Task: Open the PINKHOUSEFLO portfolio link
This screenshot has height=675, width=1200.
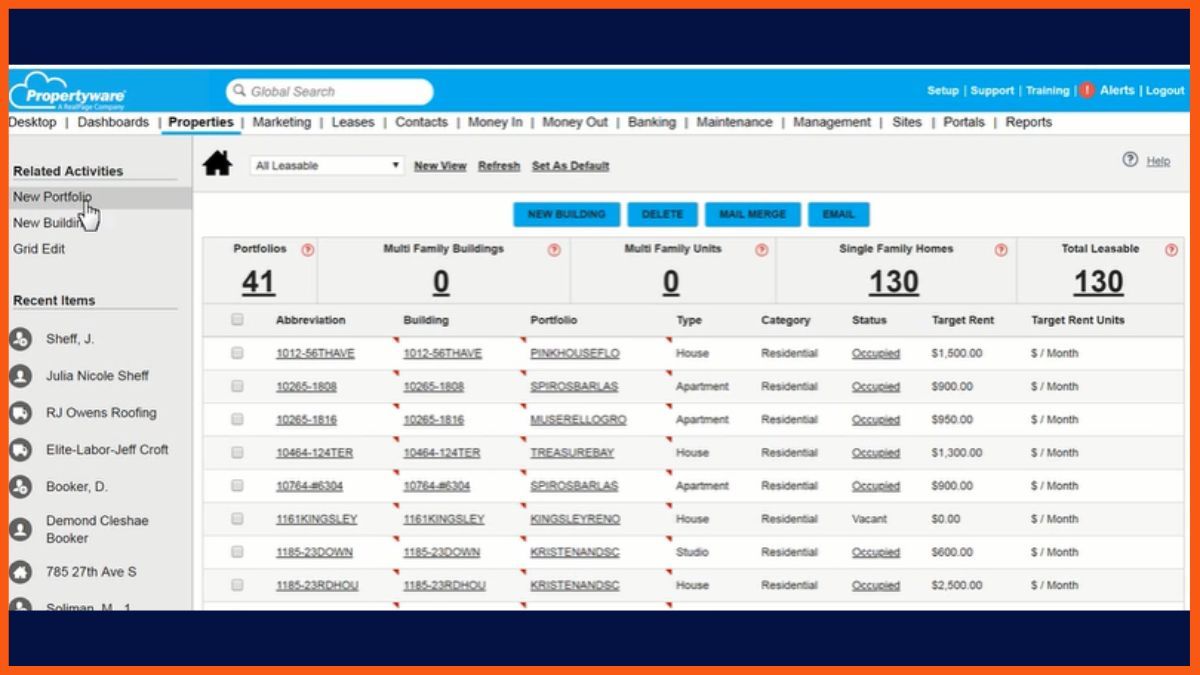Action: pos(574,353)
